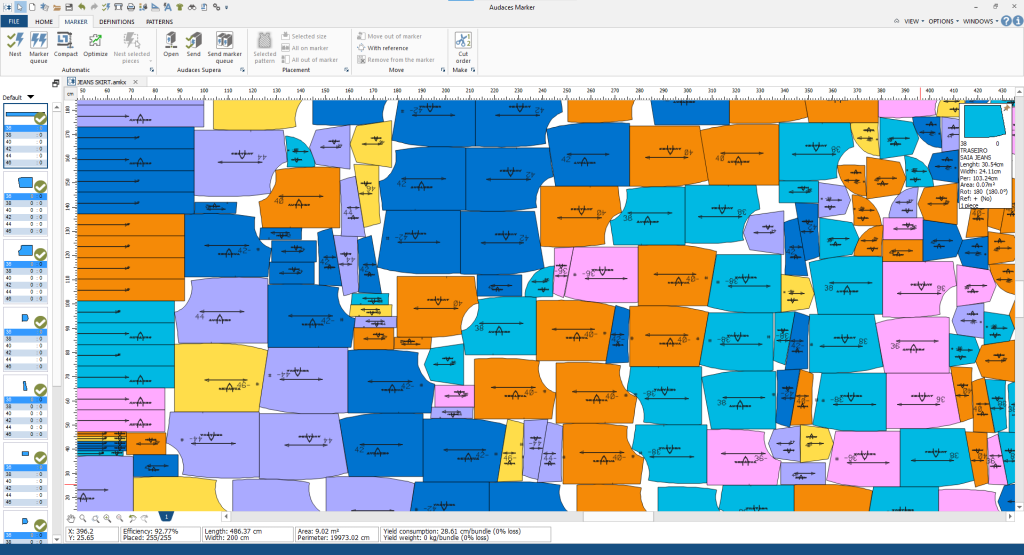Image resolution: width=1024 pixels, height=555 pixels.
Task: Close the JEANS SKIRT.amkx tab
Action: click(136, 82)
